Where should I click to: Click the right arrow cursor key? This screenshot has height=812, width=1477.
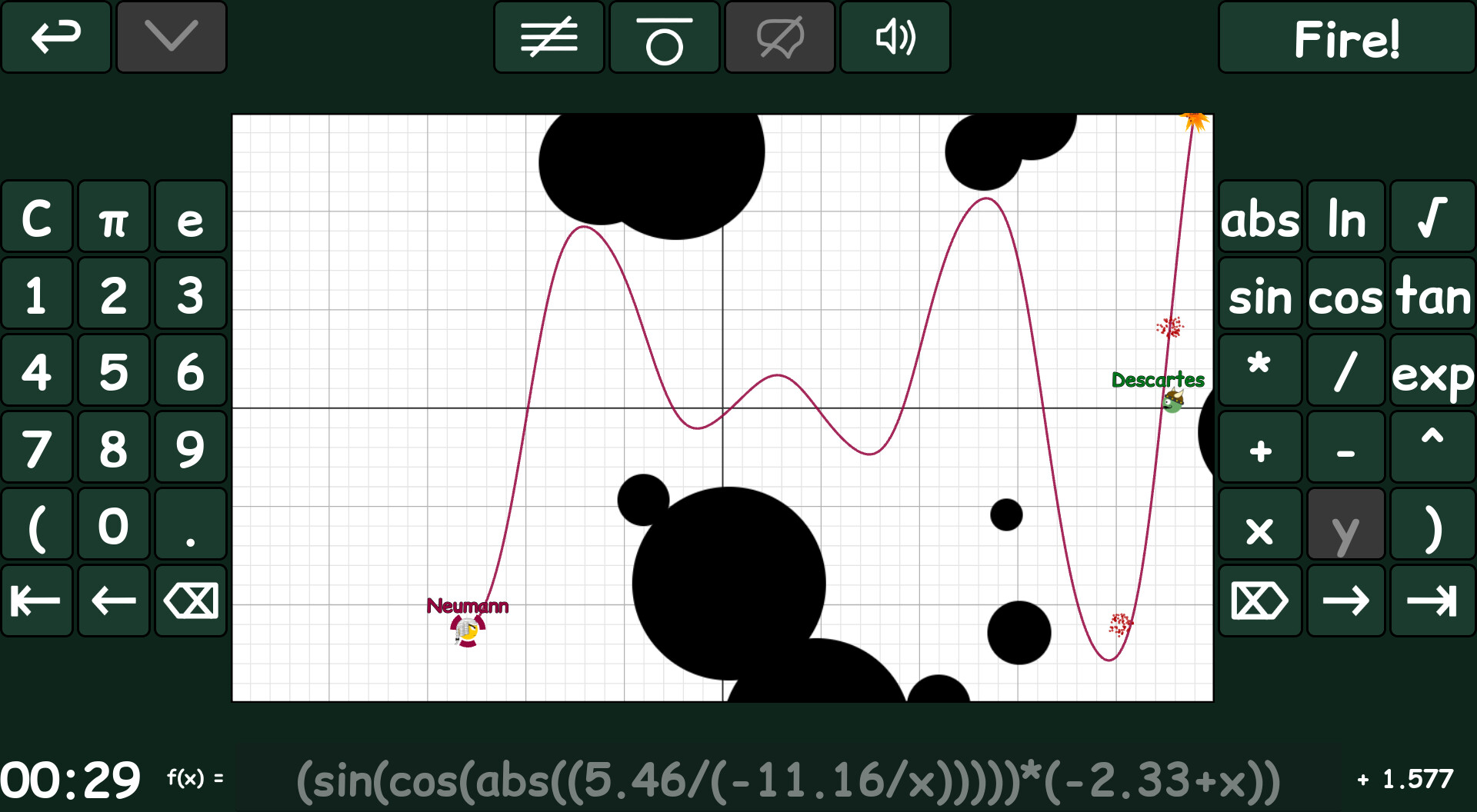pos(1345,601)
